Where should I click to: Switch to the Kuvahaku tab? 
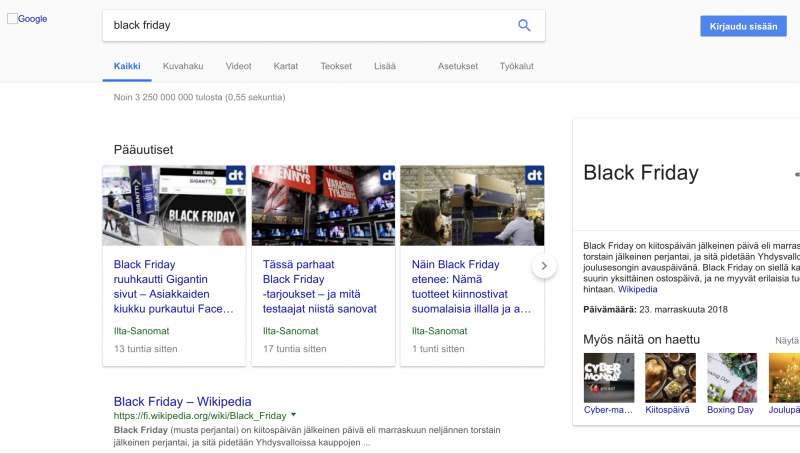coord(183,66)
